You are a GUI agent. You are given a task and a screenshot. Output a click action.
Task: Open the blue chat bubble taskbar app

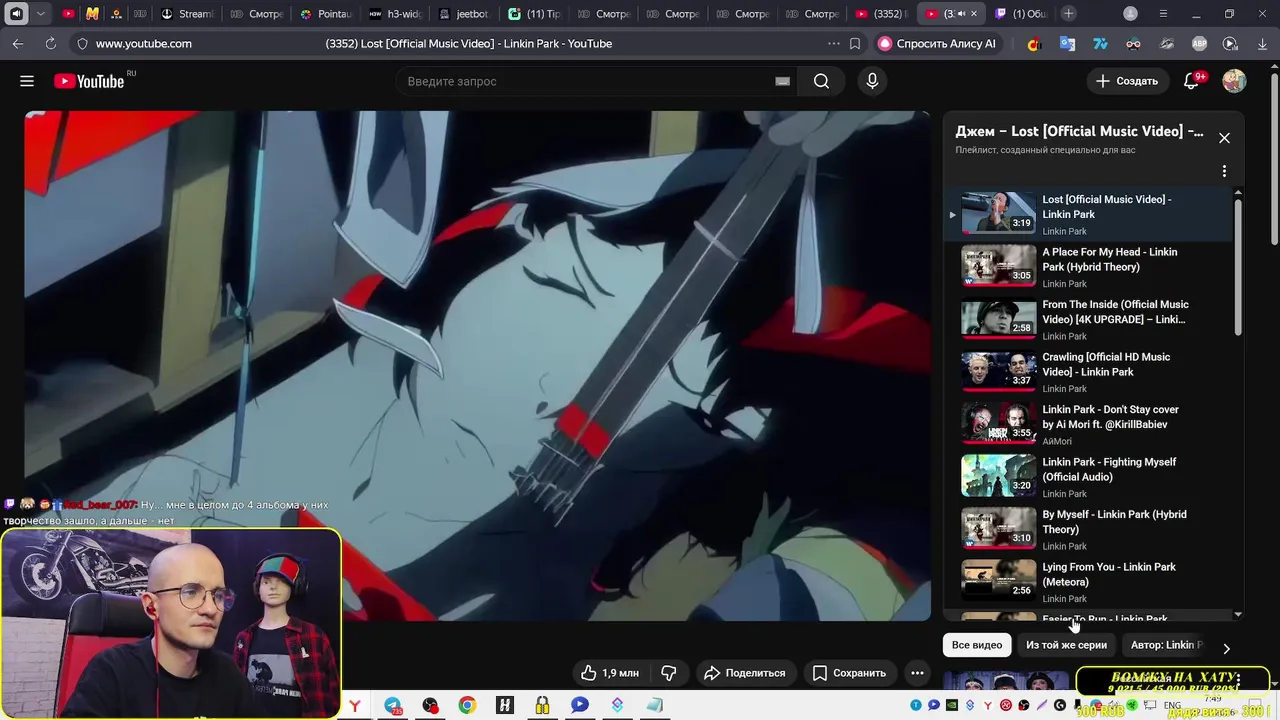579,705
